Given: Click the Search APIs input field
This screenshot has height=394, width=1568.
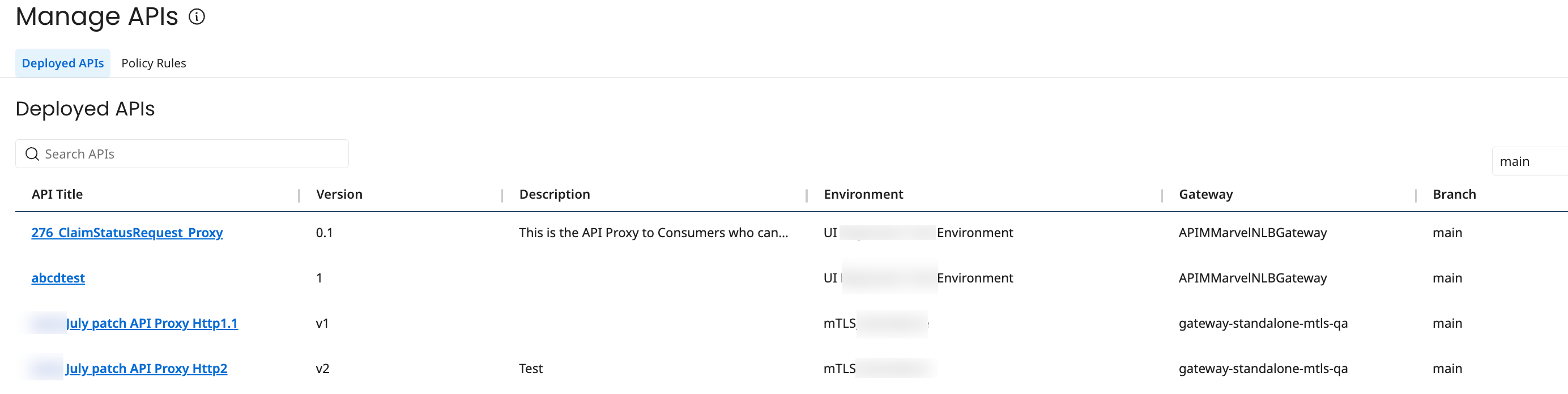Looking at the screenshot, I should (x=182, y=154).
